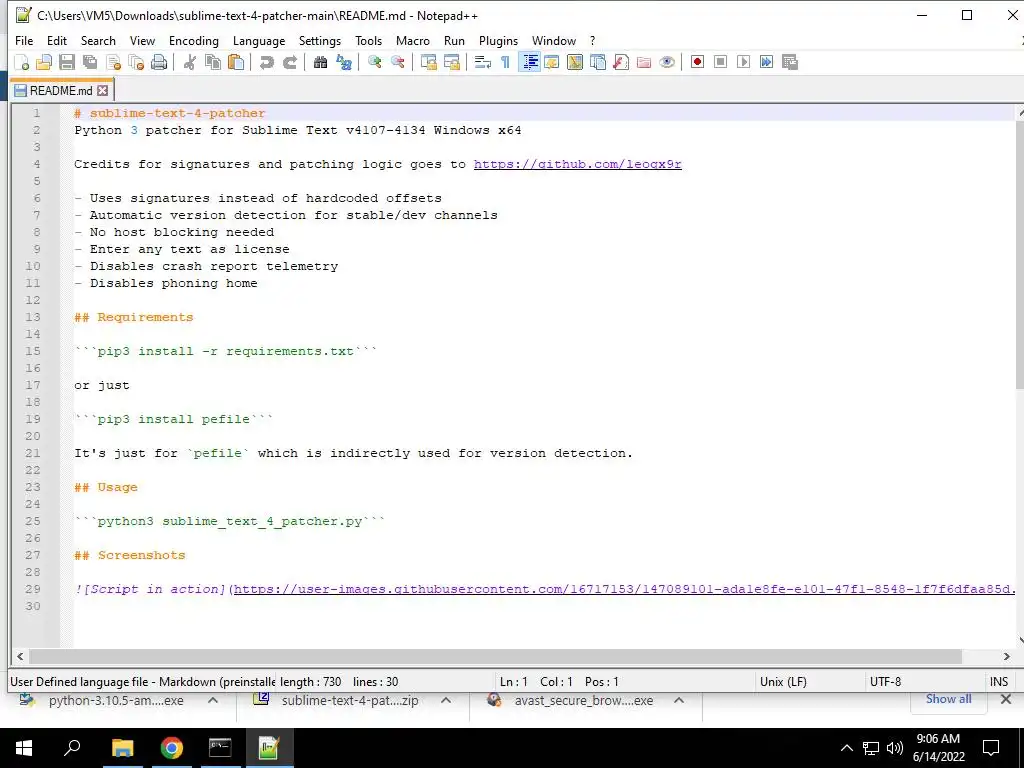Open the Plugins menu
This screenshot has height=768, width=1024.
tap(498, 40)
